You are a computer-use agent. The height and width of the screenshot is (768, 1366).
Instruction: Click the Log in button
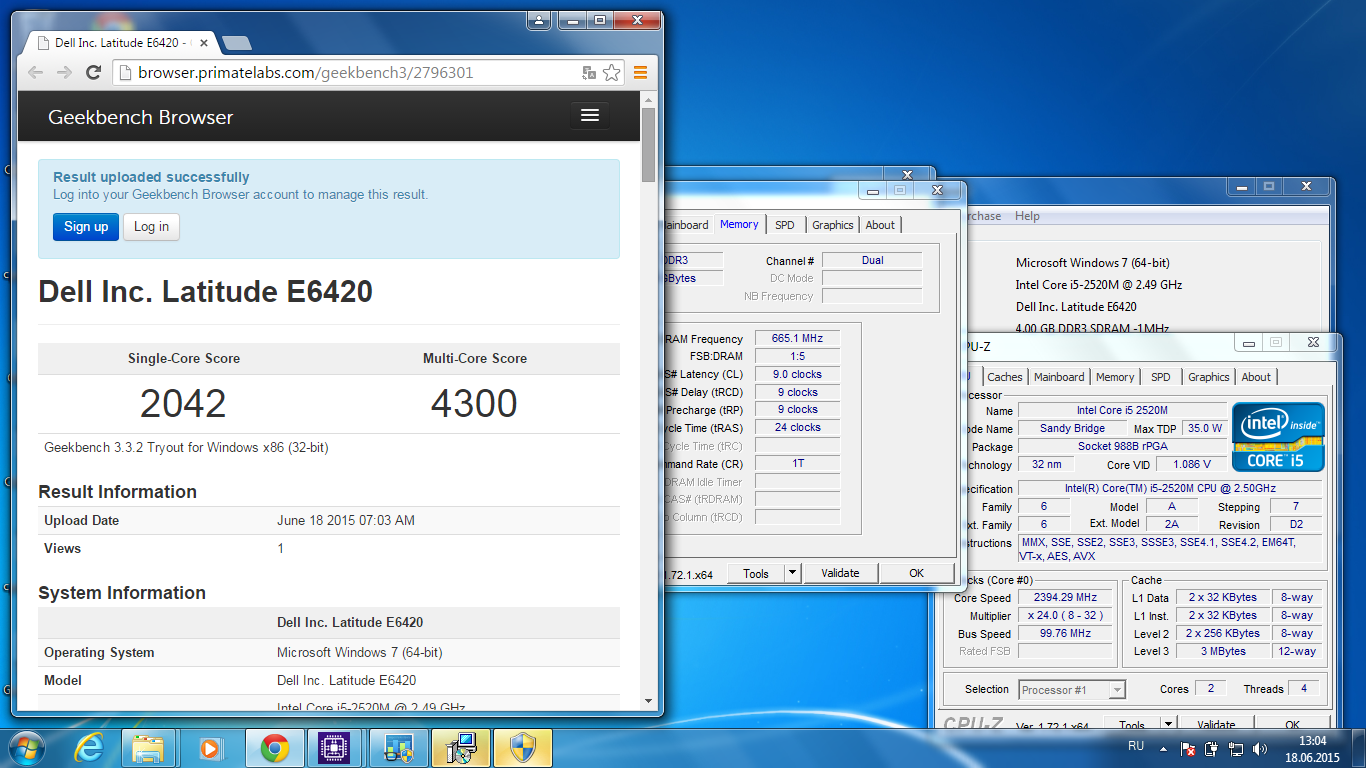(x=151, y=226)
